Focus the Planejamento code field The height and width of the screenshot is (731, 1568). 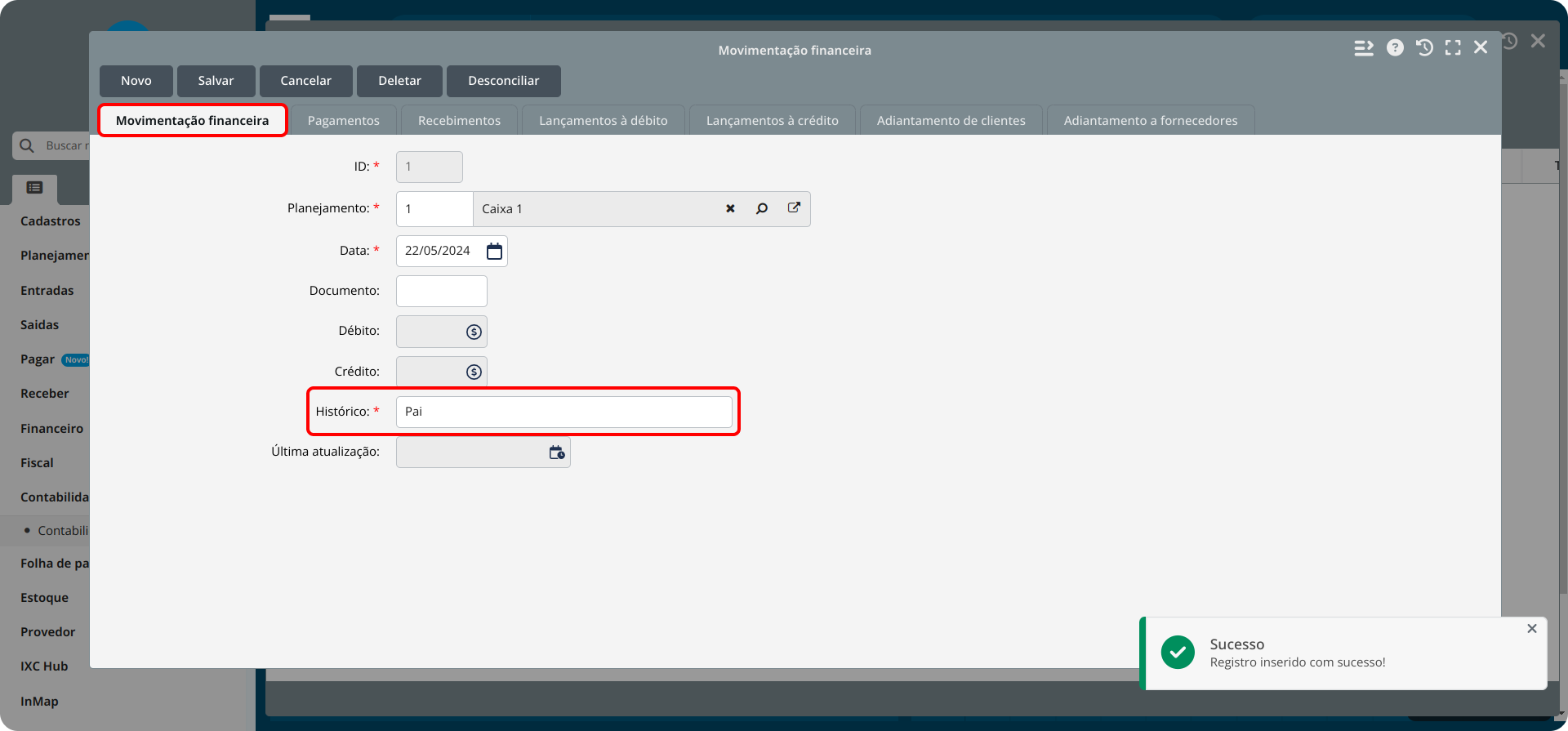(x=434, y=209)
